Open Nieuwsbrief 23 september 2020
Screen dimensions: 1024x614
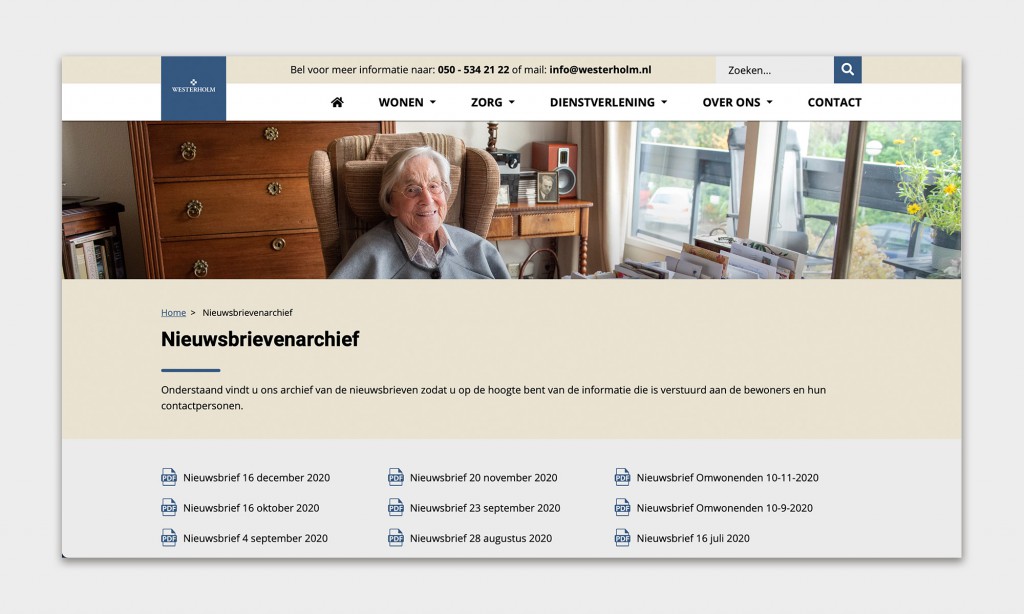point(485,508)
